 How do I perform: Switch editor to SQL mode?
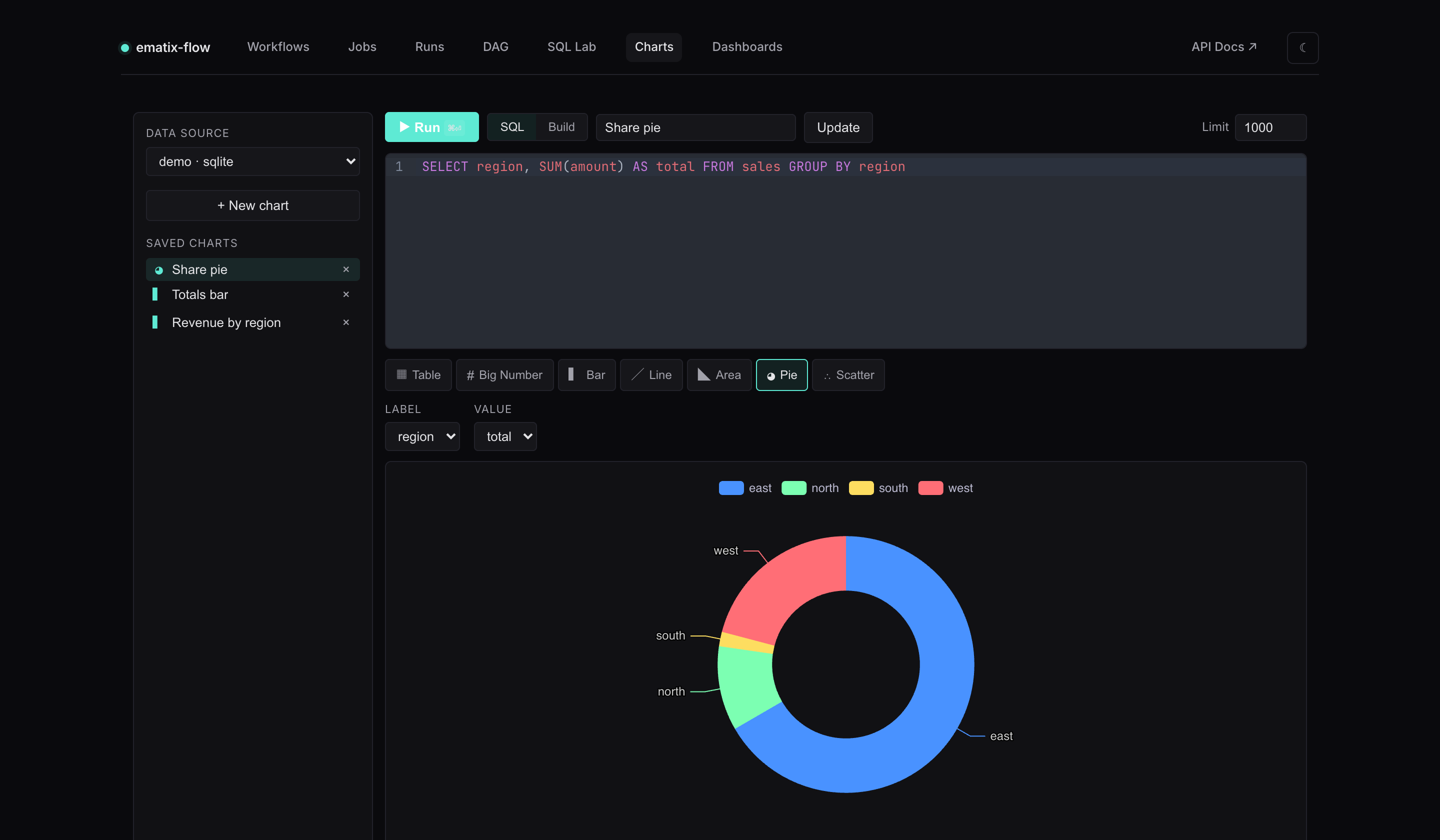pos(511,127)
